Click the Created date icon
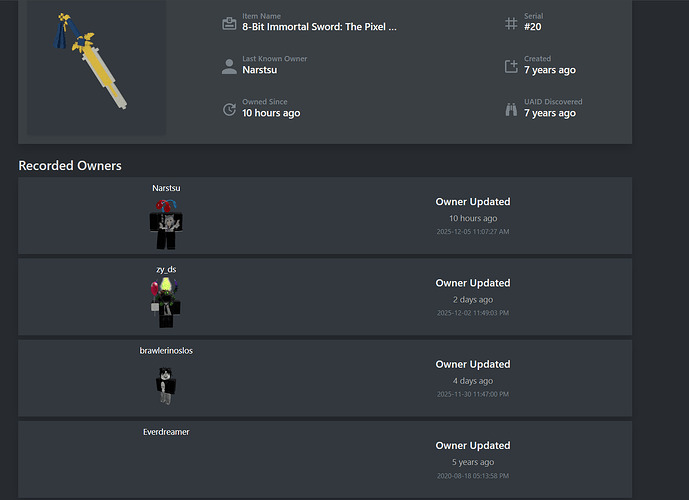This screenshot has width=689, height=500. point(511,66)
